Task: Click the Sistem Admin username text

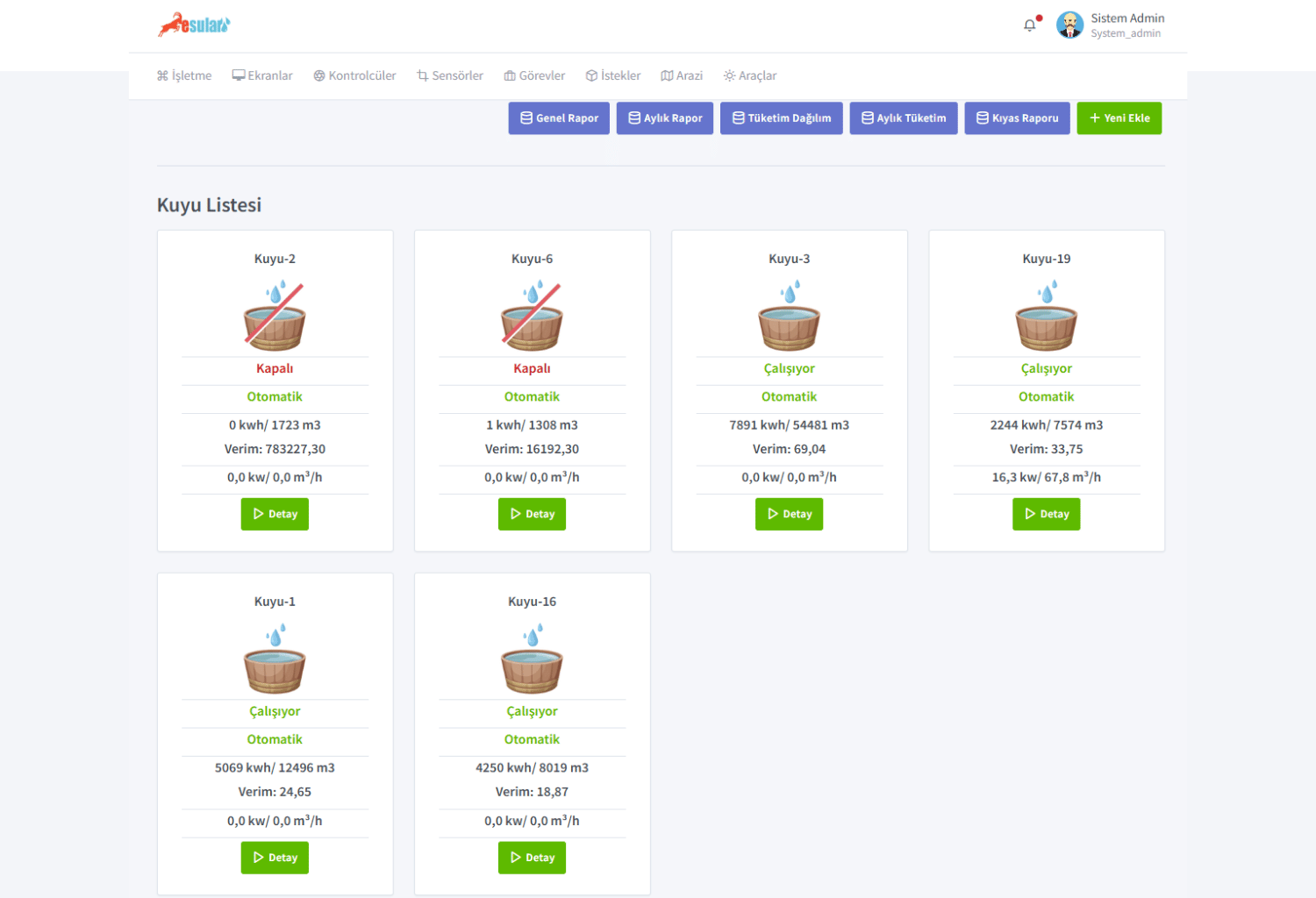Action: point(1127,18)
